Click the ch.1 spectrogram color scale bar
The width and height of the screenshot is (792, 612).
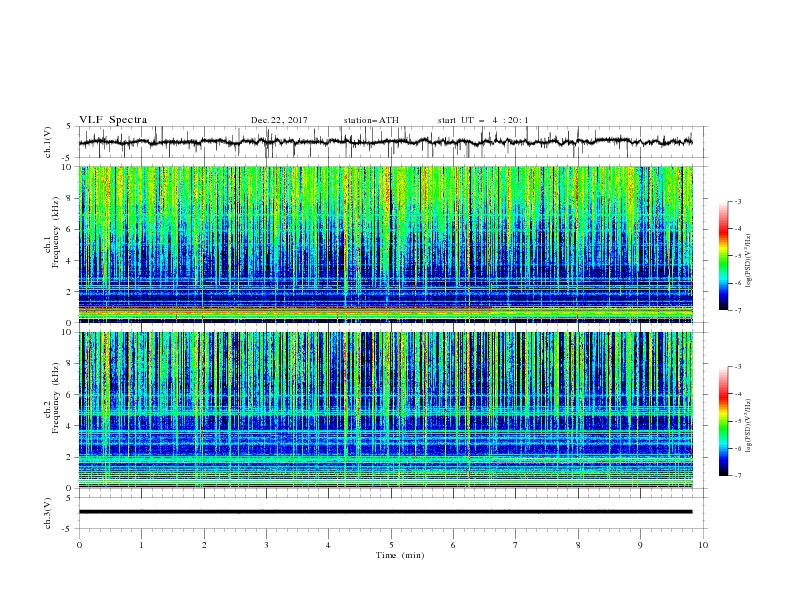(723, 256)
